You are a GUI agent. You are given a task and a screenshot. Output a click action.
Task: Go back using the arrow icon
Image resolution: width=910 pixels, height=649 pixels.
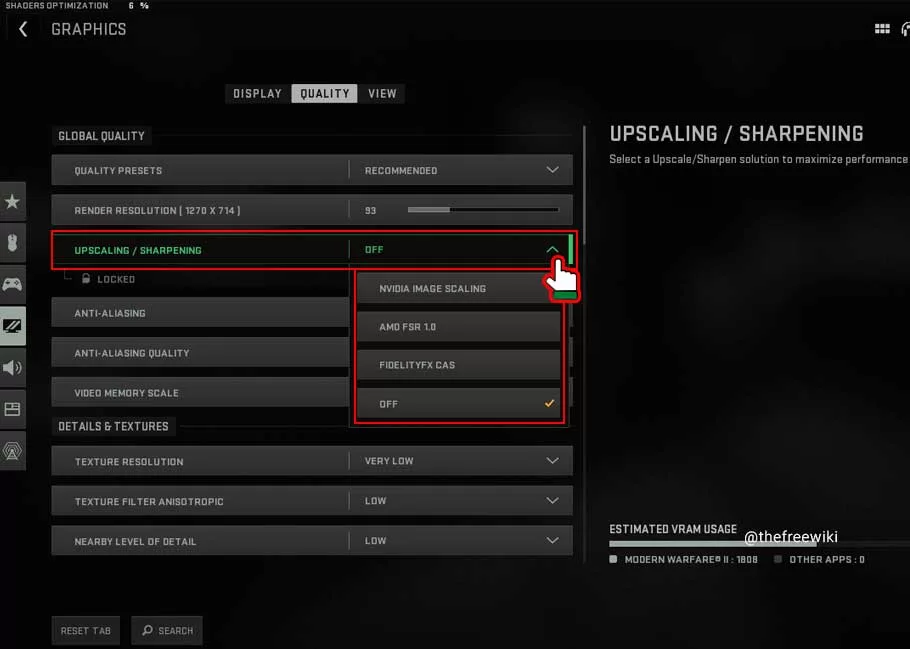pos(23,29)
